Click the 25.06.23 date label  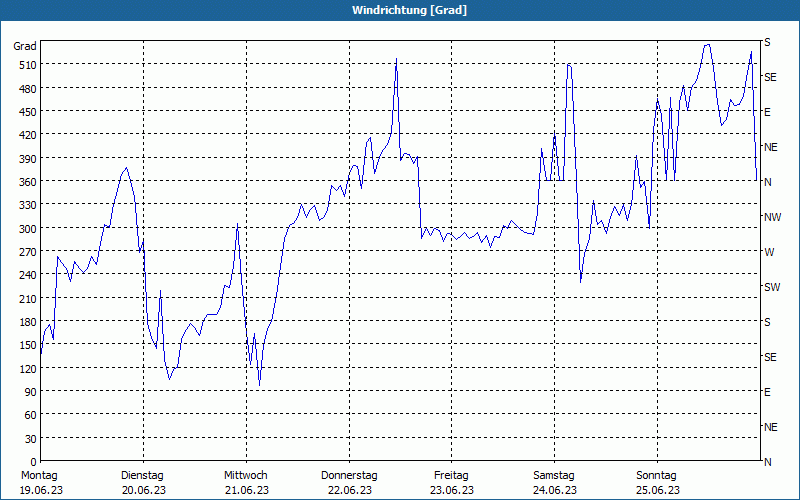pos(657,490)
